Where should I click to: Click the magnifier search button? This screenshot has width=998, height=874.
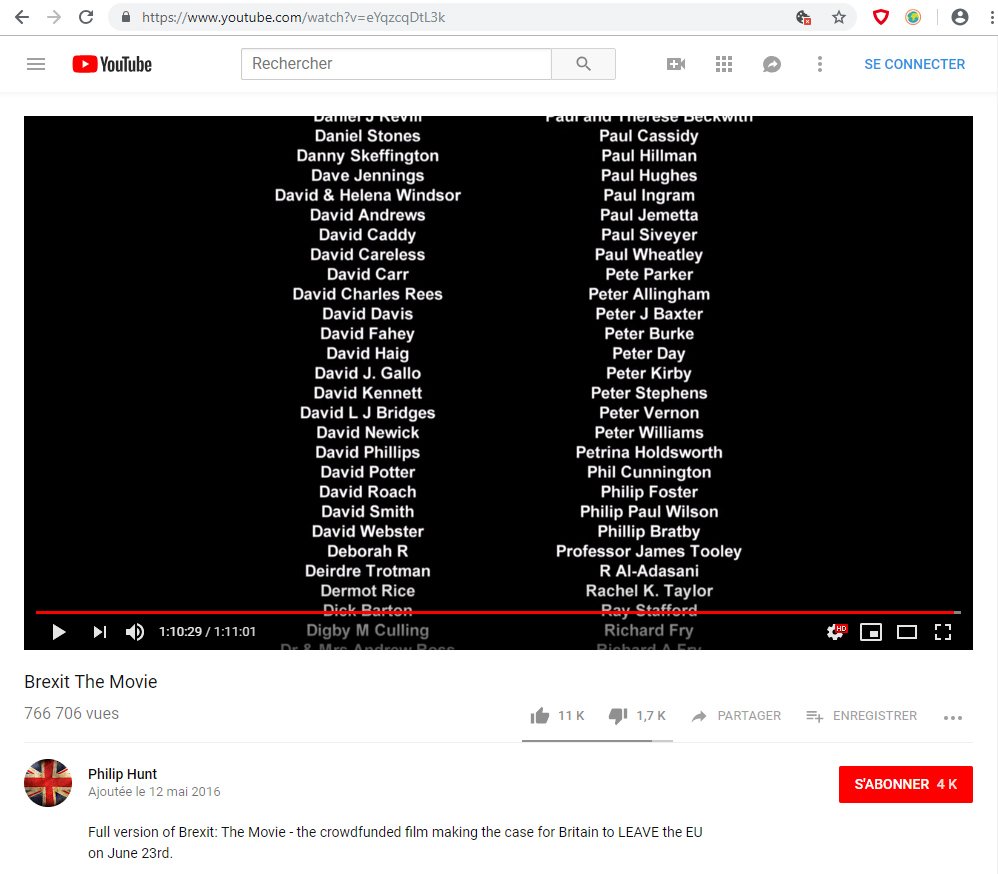[x=583, y=64]
